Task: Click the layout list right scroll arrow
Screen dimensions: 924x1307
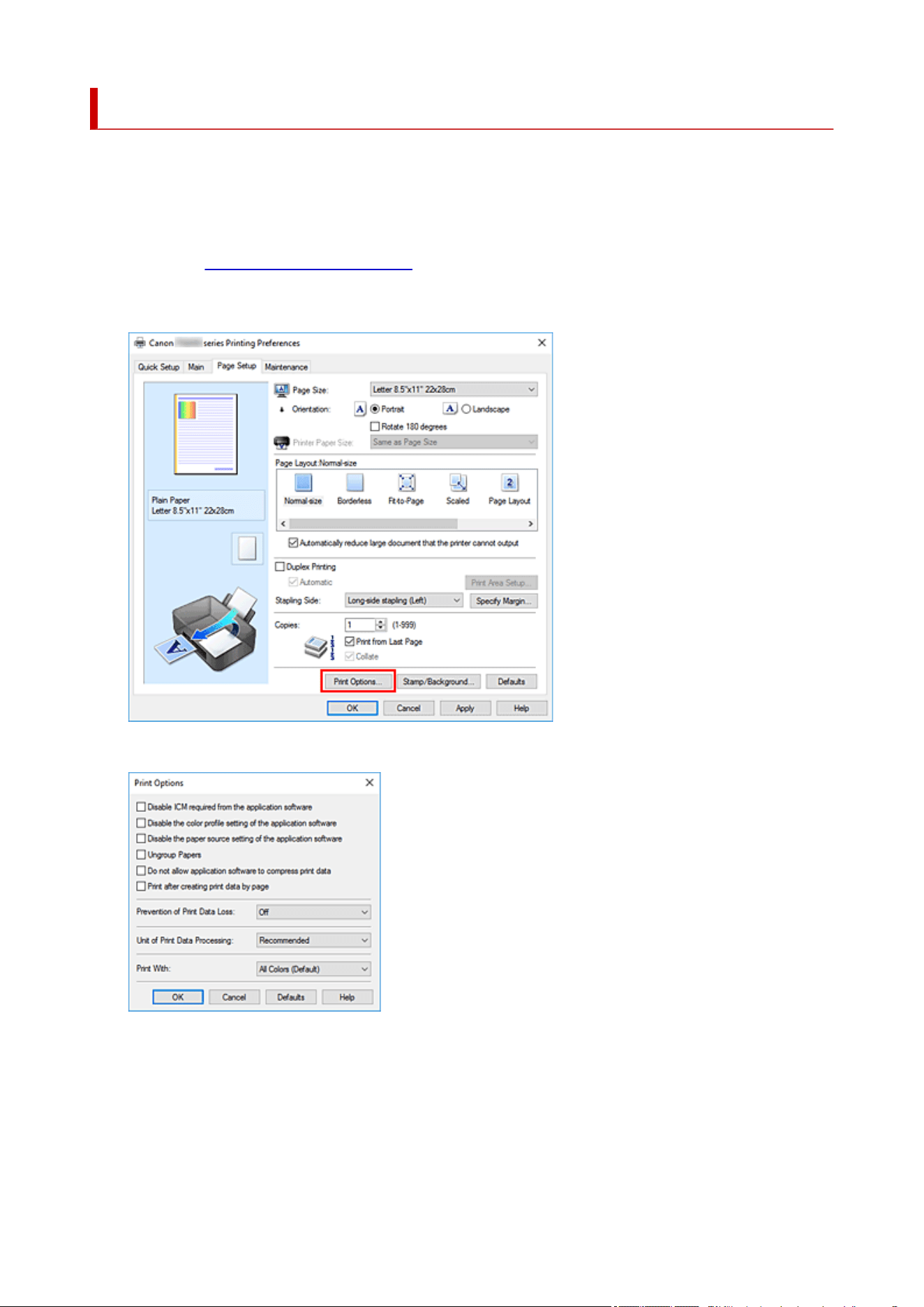Action: 530,524
